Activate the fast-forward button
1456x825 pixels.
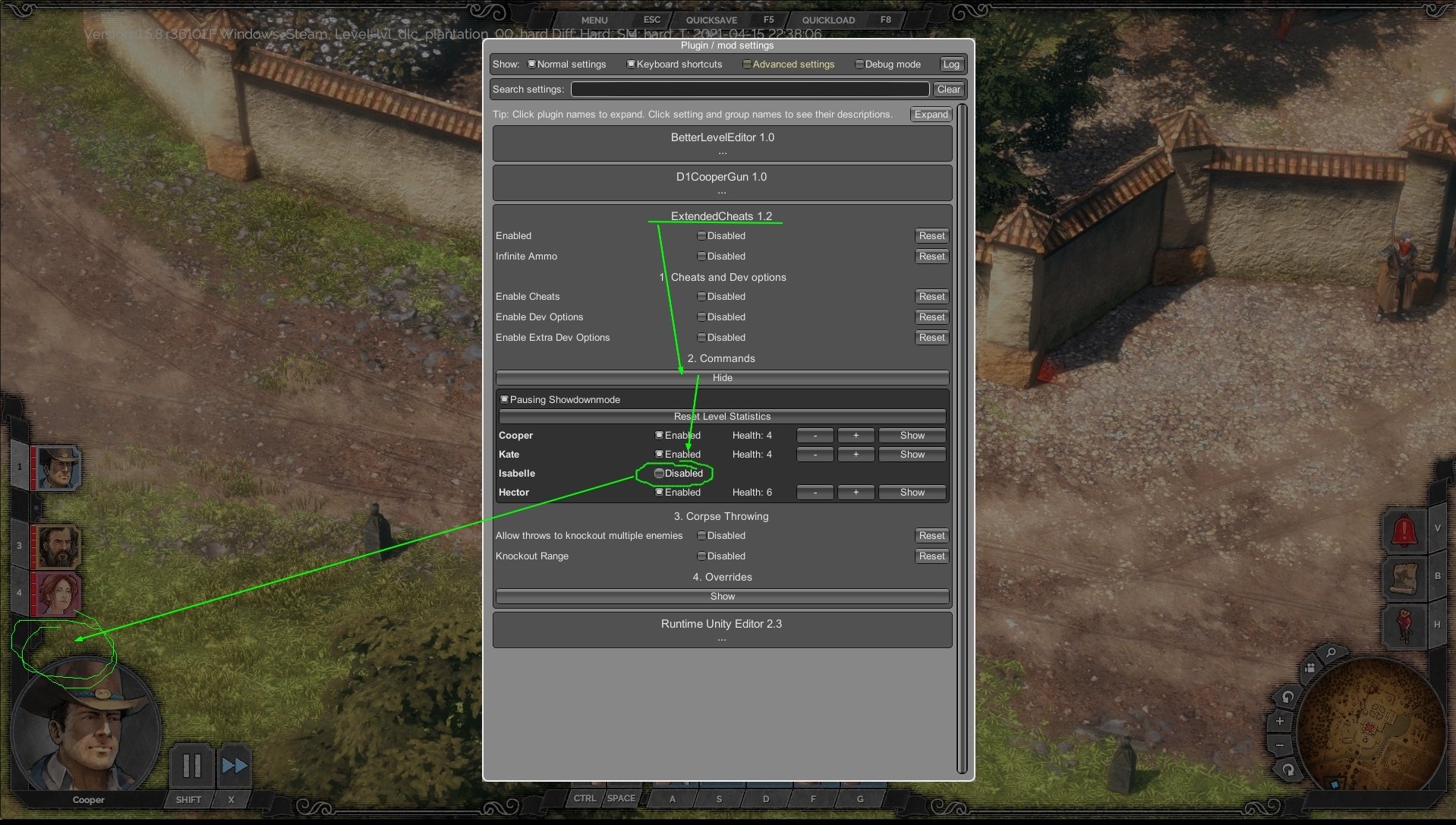235,766
